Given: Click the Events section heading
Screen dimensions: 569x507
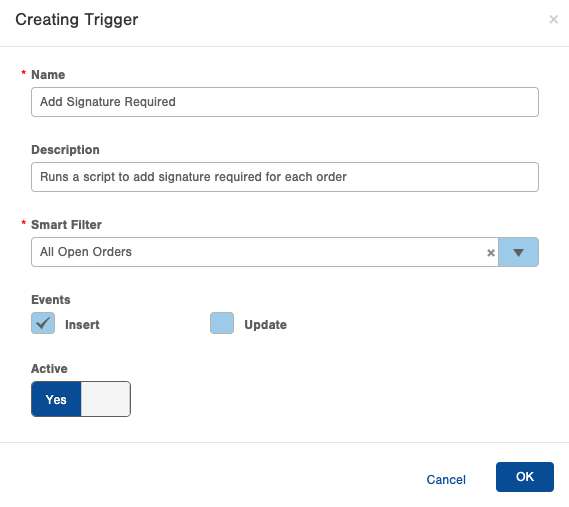Looking at the screenshot, I should 51,300.
